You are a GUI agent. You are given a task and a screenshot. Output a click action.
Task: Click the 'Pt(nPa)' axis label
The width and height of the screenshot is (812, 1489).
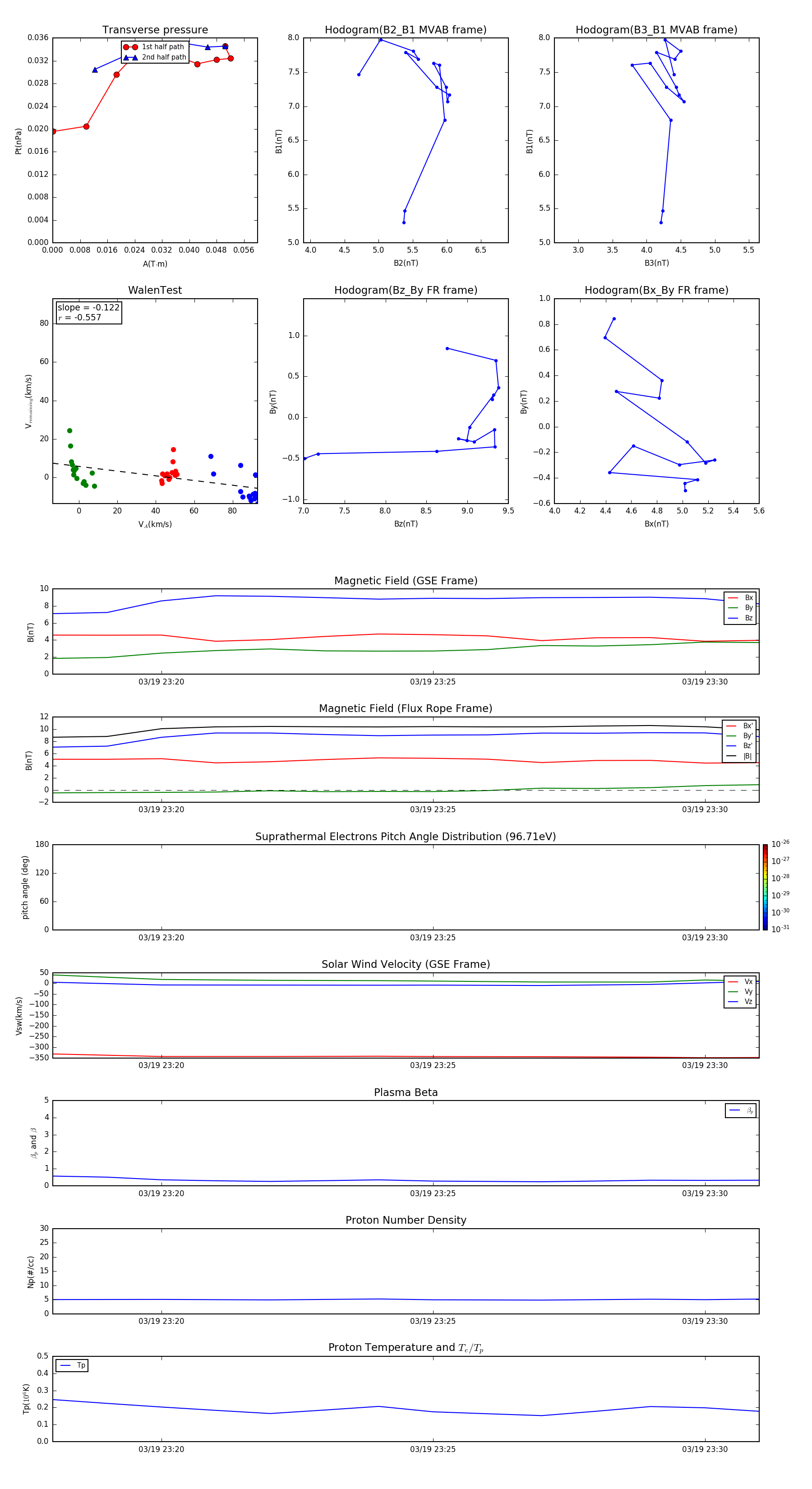(x=18, y=141)
